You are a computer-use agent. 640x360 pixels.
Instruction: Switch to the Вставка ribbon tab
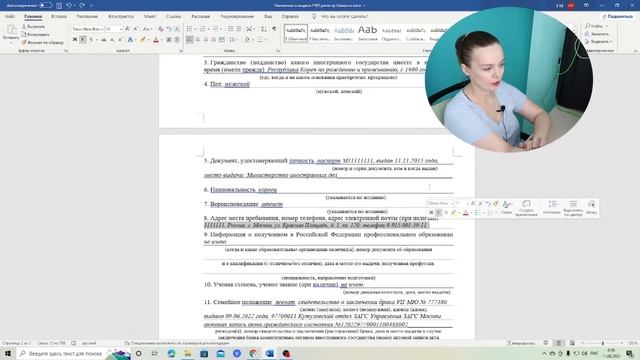tap(59, 16)
